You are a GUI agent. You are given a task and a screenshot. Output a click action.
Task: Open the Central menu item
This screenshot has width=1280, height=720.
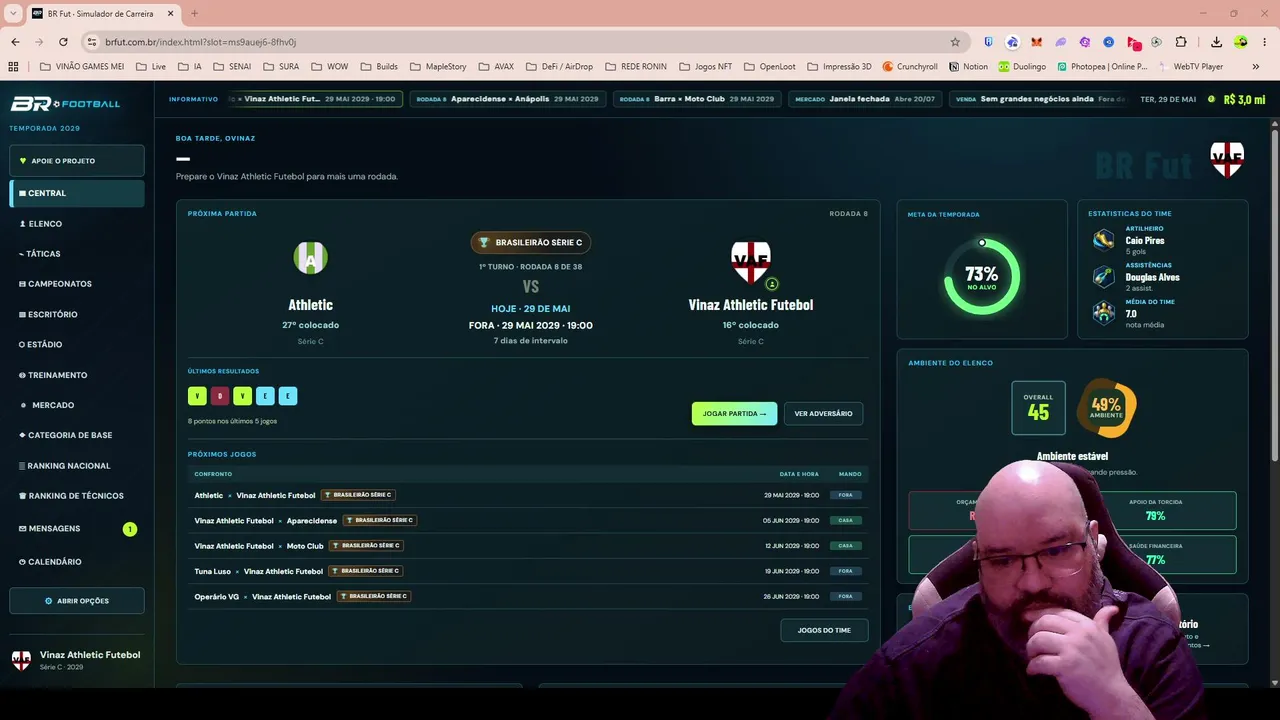77,193
